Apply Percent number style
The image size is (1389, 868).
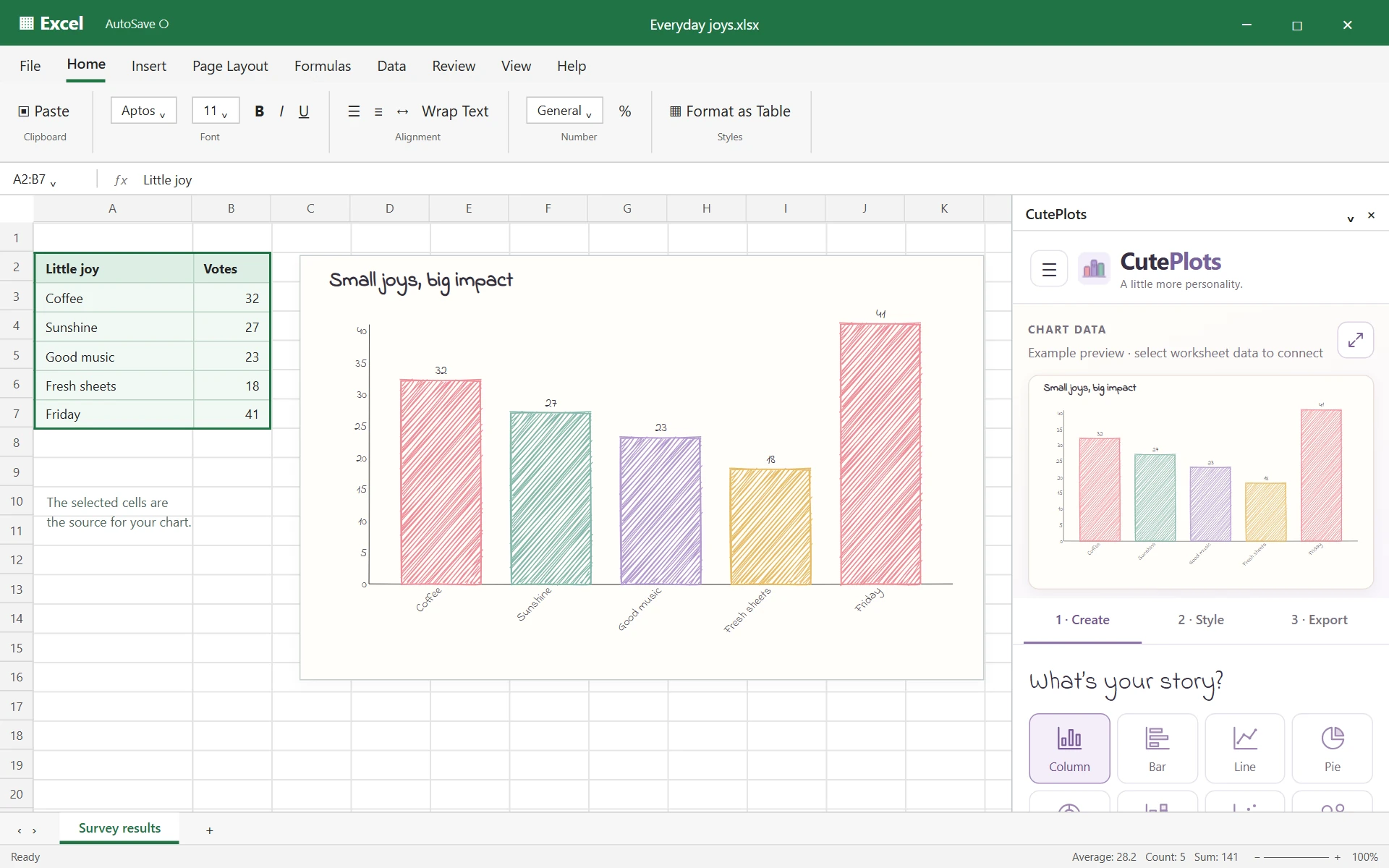(625, 111)
